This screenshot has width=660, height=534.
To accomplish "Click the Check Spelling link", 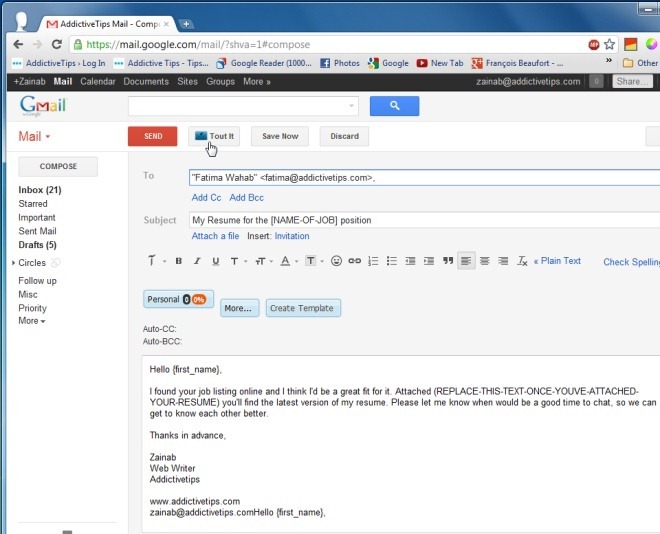I will coord(631,262).
